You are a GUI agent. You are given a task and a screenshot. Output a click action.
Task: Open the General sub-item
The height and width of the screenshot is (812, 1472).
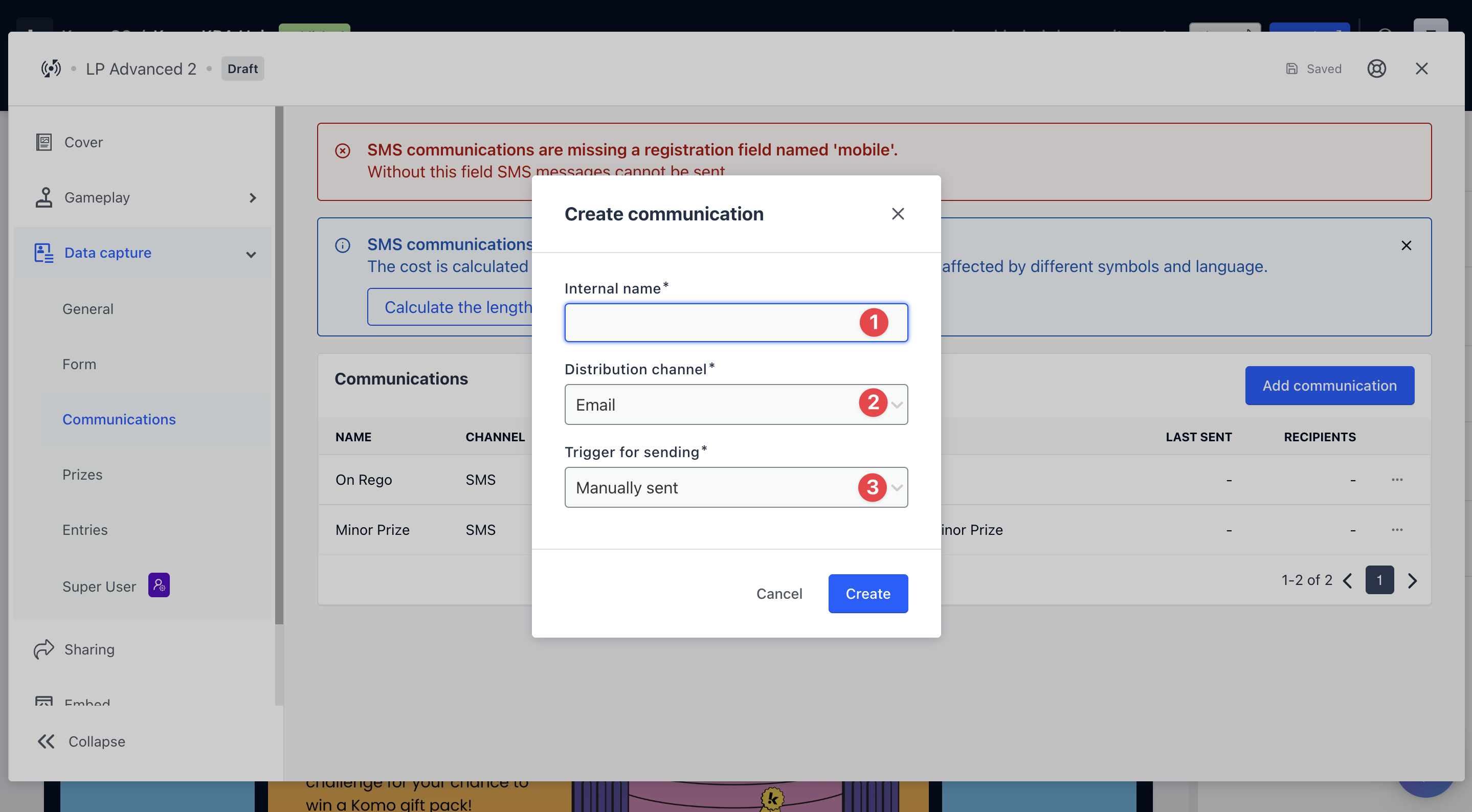point(88,308)
